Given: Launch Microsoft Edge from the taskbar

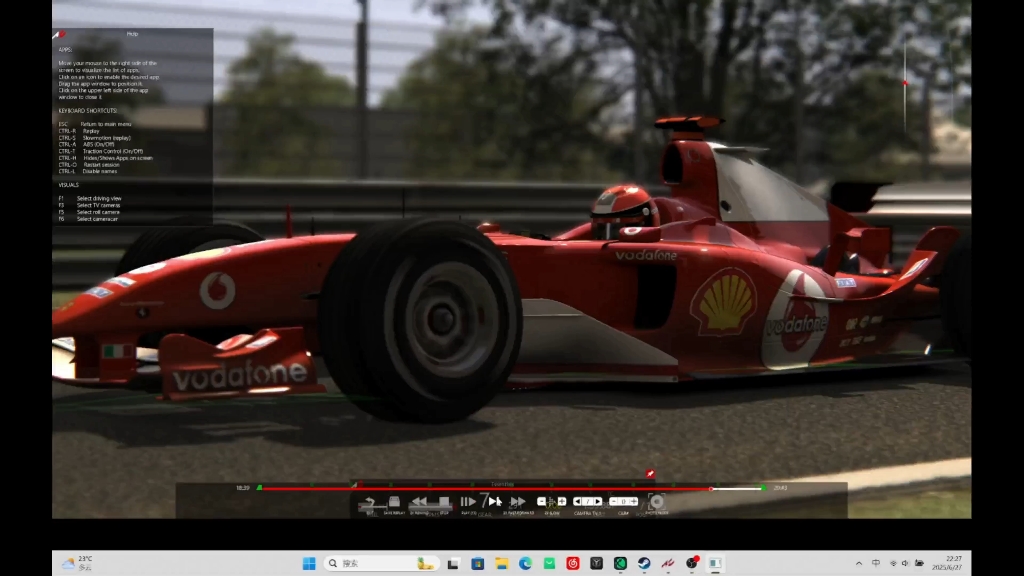Looking at the screenshot, I should click(x=525, y=563).
